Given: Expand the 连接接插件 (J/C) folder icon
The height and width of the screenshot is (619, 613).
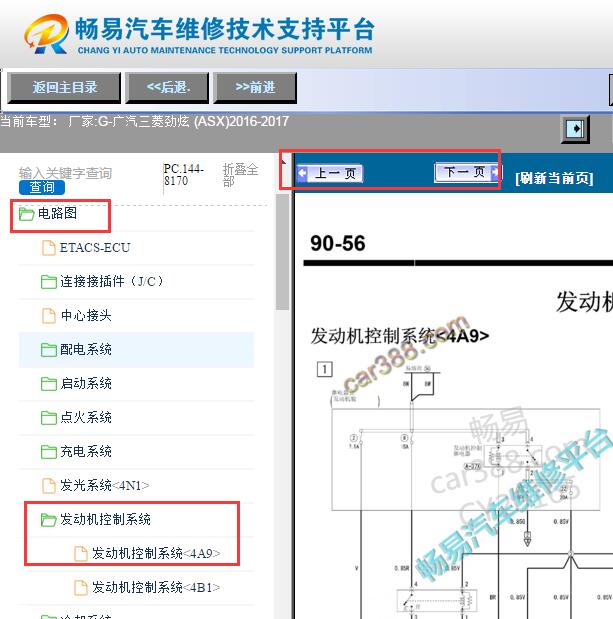Looking at the screenshot, I should click(49, 282).
